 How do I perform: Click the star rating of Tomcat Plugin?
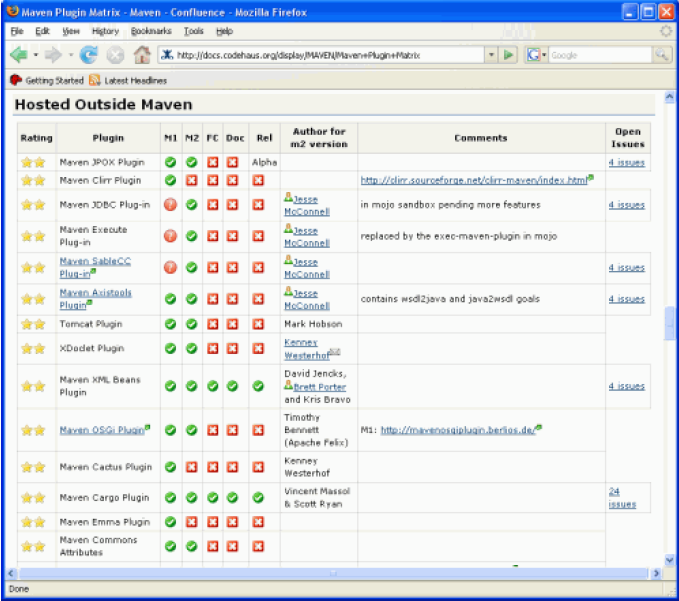(33, 323)
